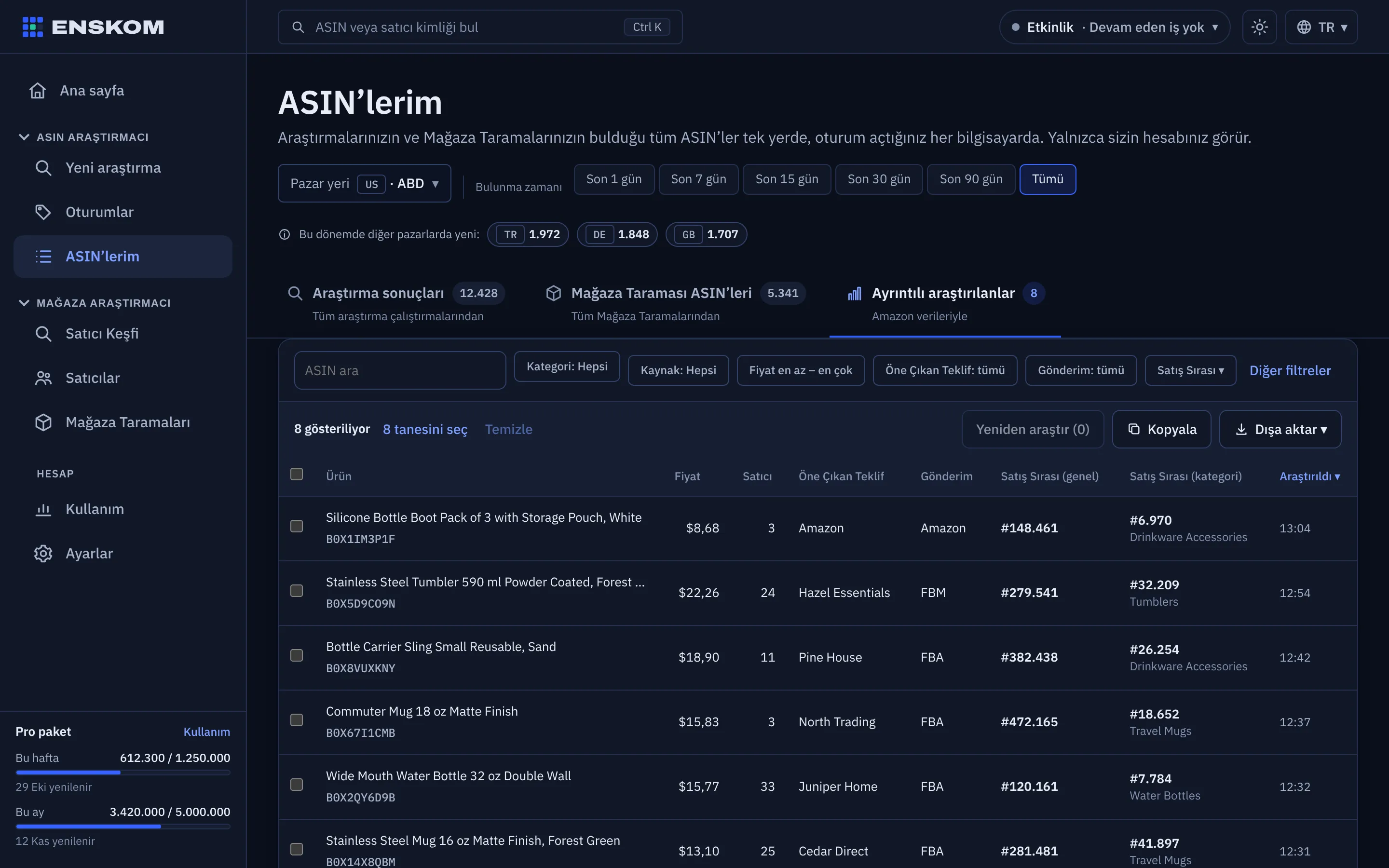Image resolution: width=1389 pixels, height=868 pixels.
Task: Select the Tümü time range
Action: 1048,179
